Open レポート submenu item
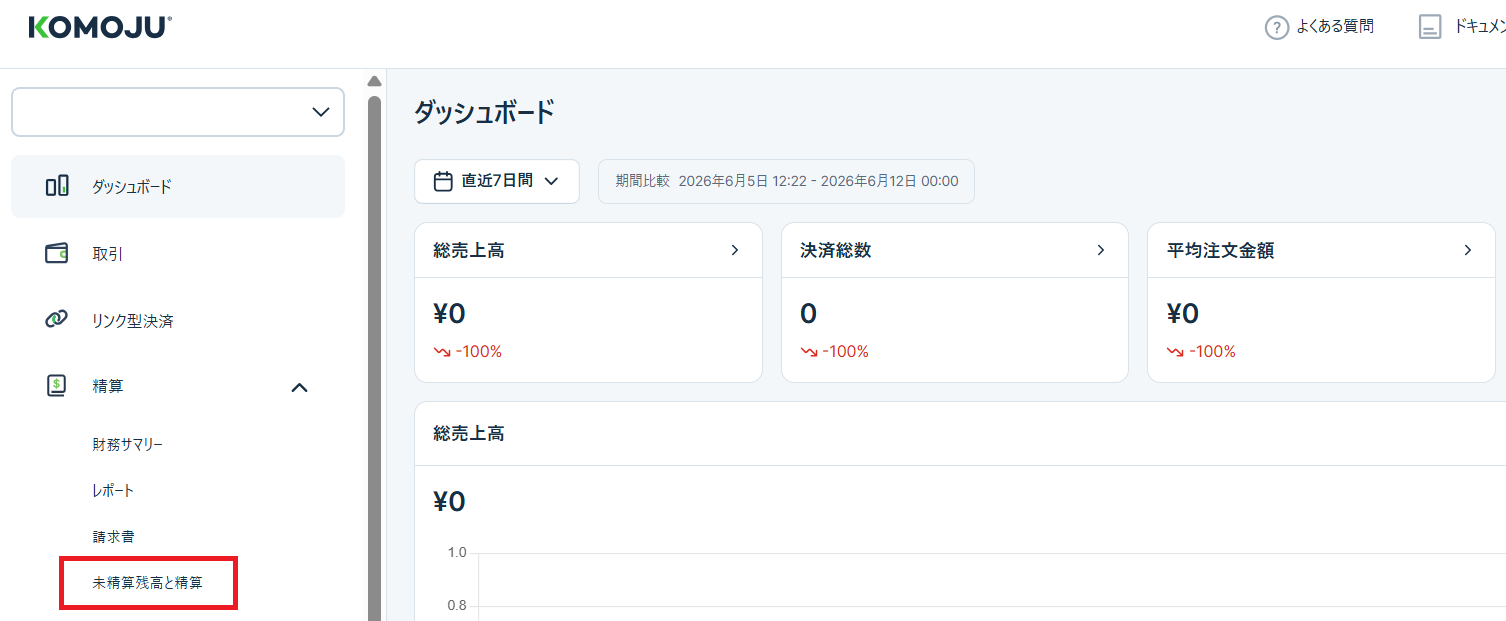1506x621 pixels. [x=113, y=491]
